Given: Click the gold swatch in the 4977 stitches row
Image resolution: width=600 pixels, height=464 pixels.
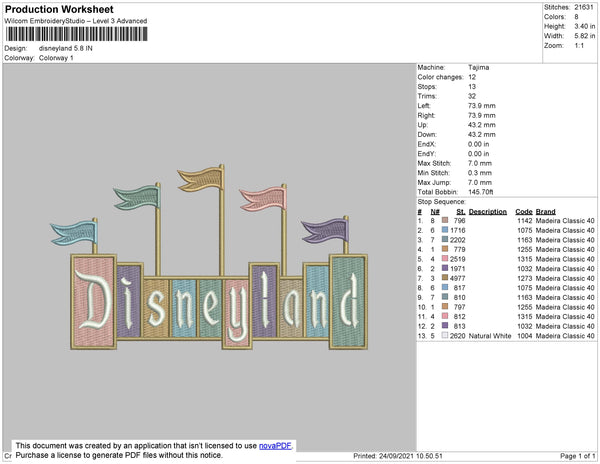Looking at the screenshot, I should (x=445, y=278).
